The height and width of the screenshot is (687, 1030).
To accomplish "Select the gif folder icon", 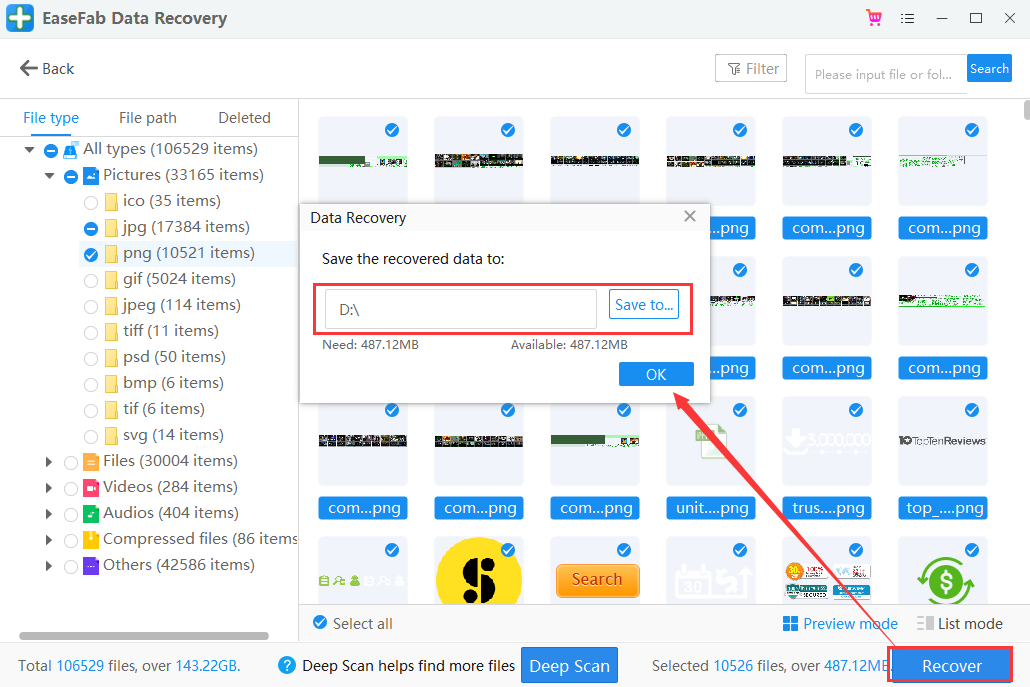I will (112, 279).
